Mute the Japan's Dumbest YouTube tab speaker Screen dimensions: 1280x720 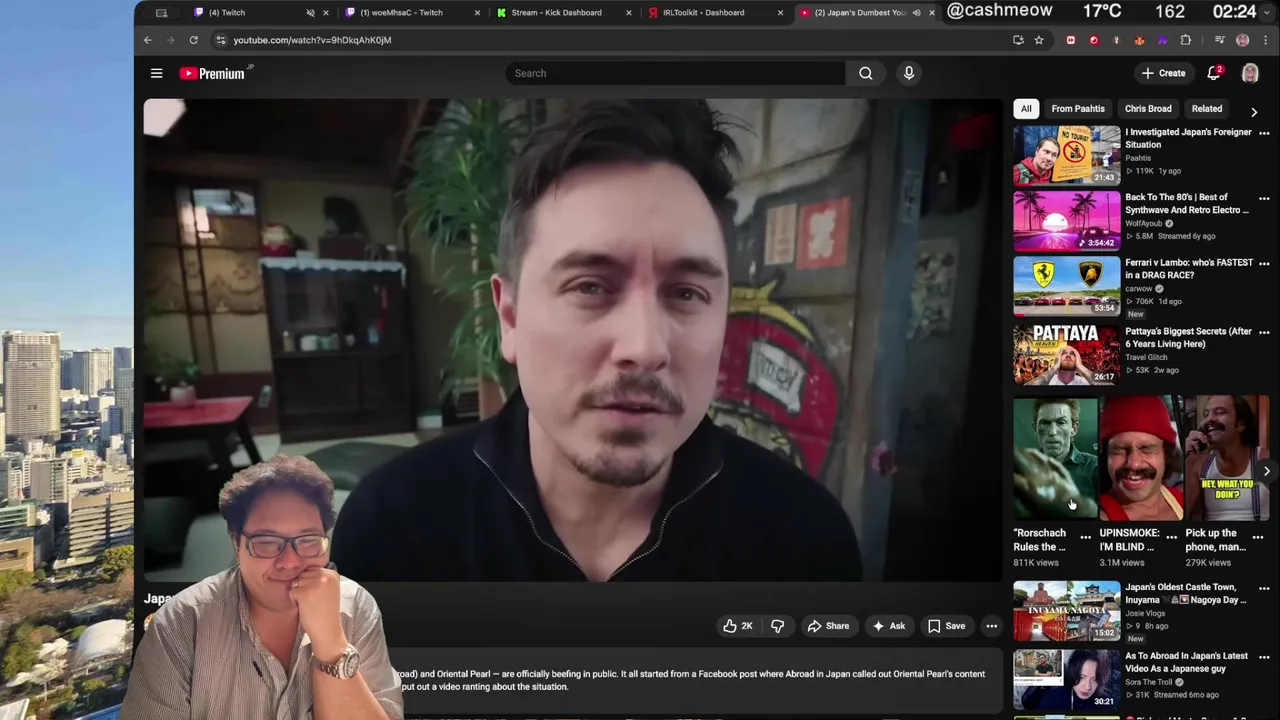pos(916,13)
